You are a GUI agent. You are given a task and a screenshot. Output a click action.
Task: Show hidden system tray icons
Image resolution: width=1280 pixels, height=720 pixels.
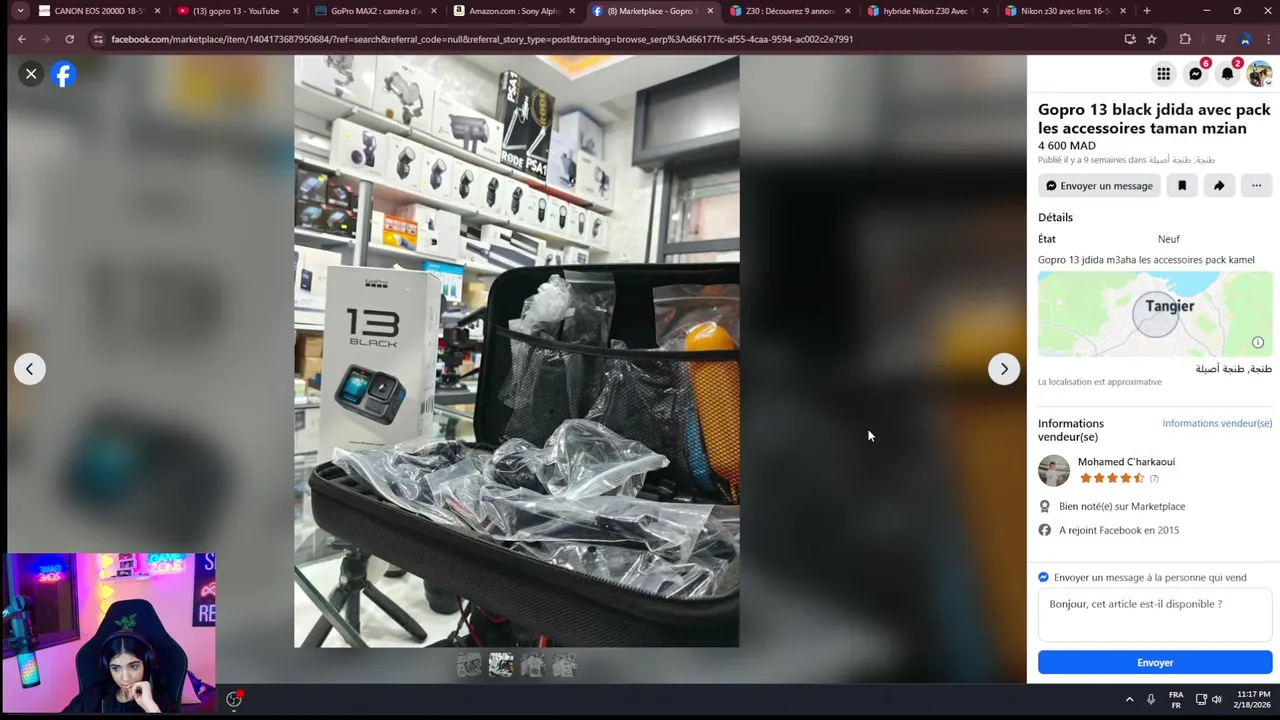click(x=1129, y=699)
